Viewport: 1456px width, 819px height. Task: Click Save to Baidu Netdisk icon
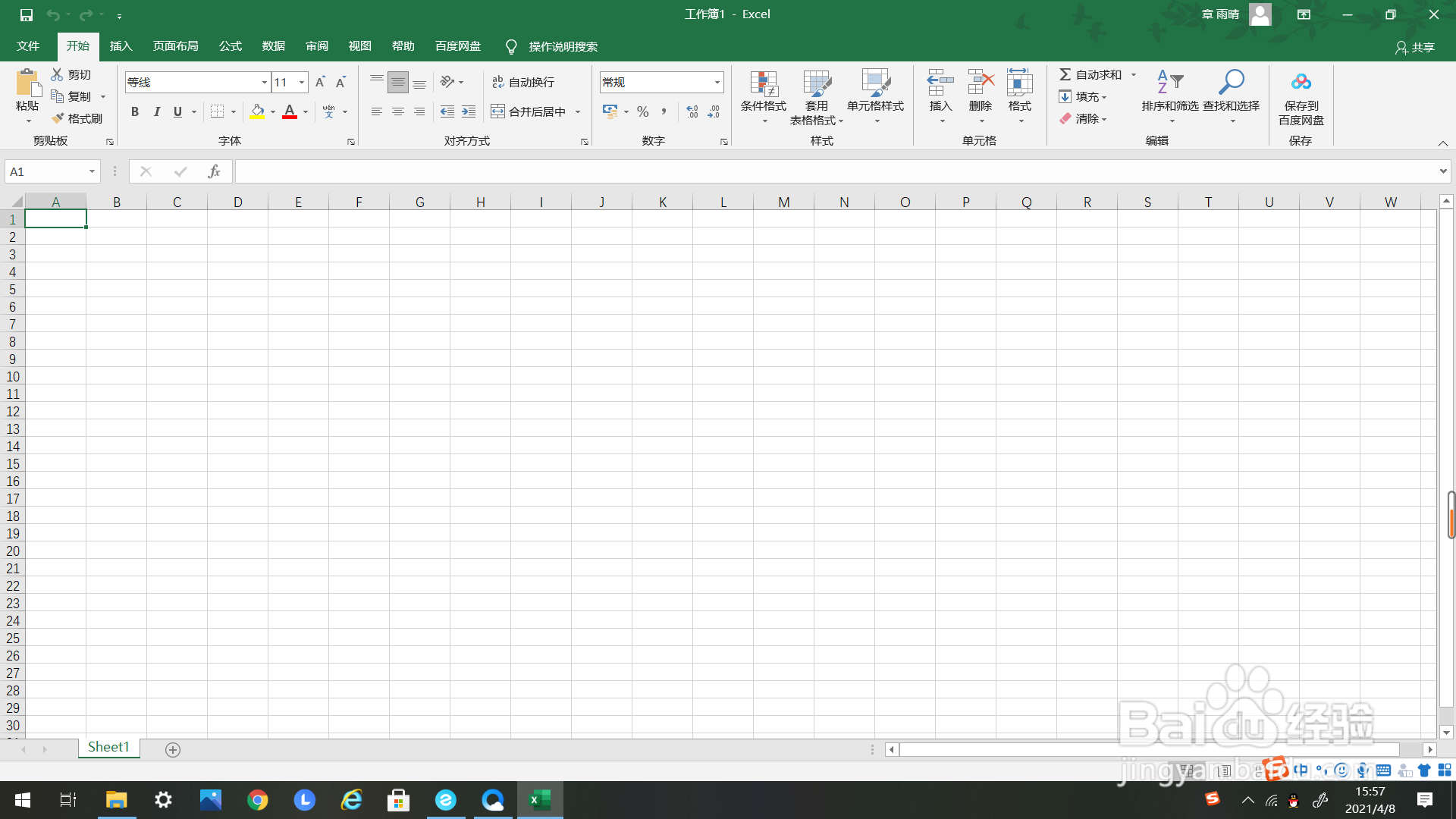click(1301, 81)
